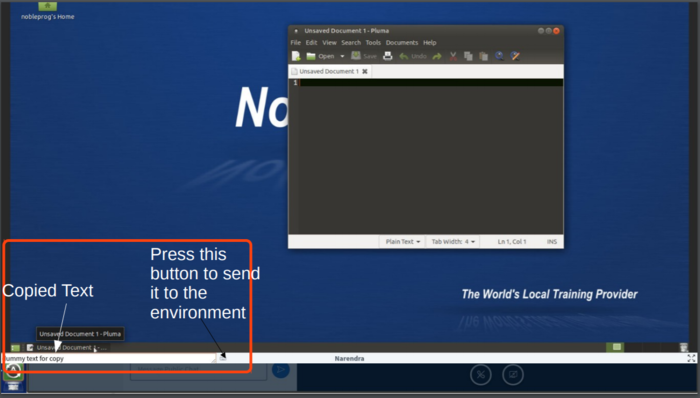
Task: Cut selection with scissors icon
Action: click(x=453, y=56)
